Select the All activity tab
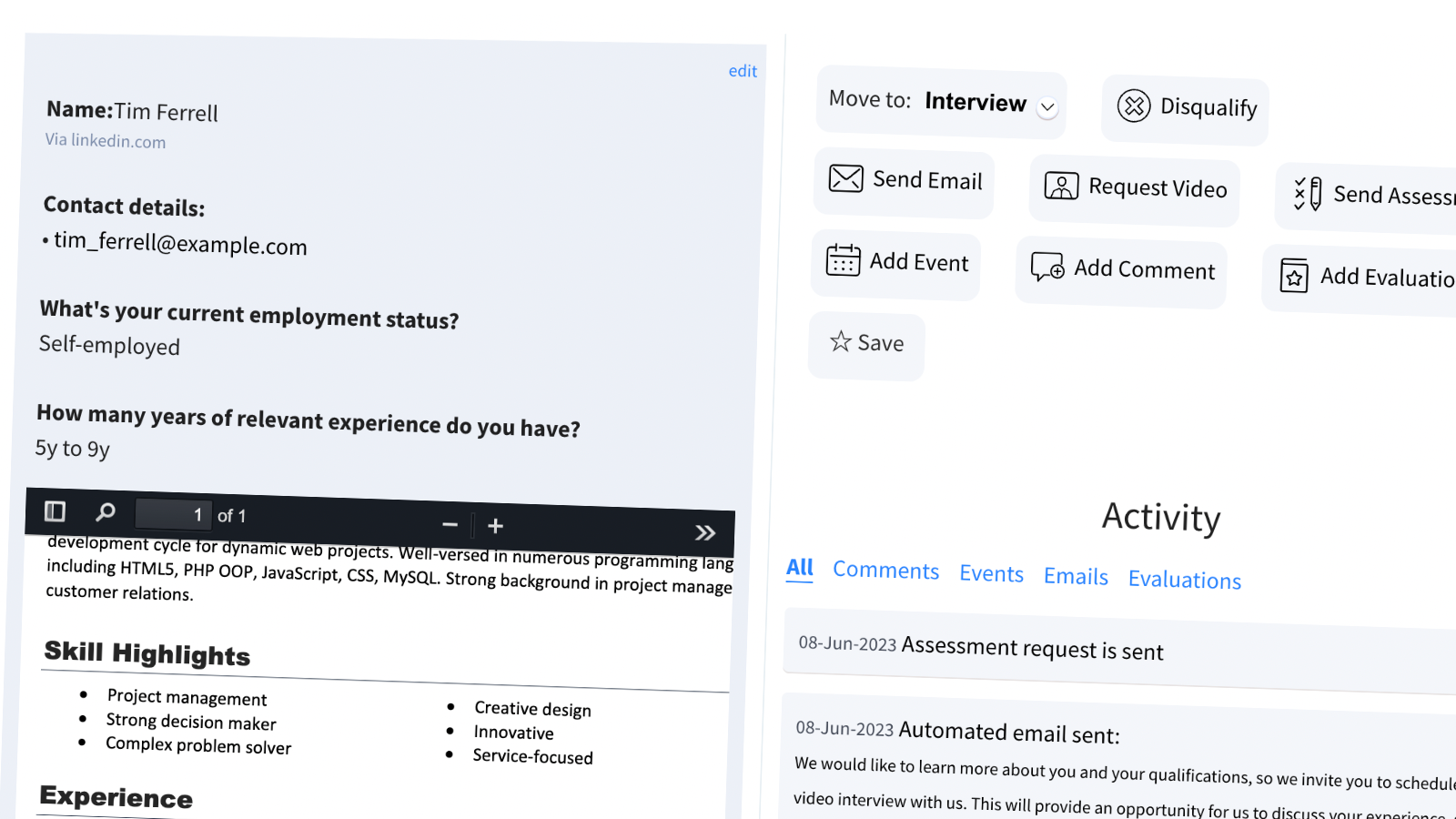The image size is (1456, 819). pyautogui.click(x=800, y=568)
